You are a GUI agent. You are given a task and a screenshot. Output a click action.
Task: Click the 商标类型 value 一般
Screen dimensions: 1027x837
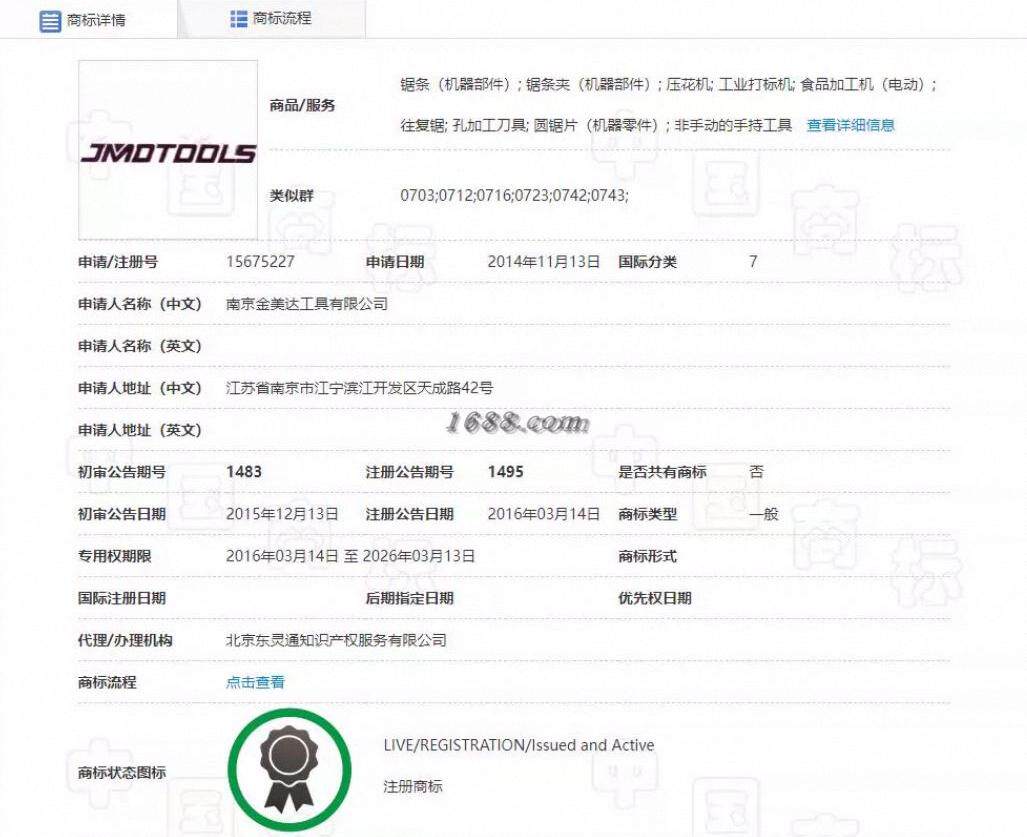(x=764, y=514)
